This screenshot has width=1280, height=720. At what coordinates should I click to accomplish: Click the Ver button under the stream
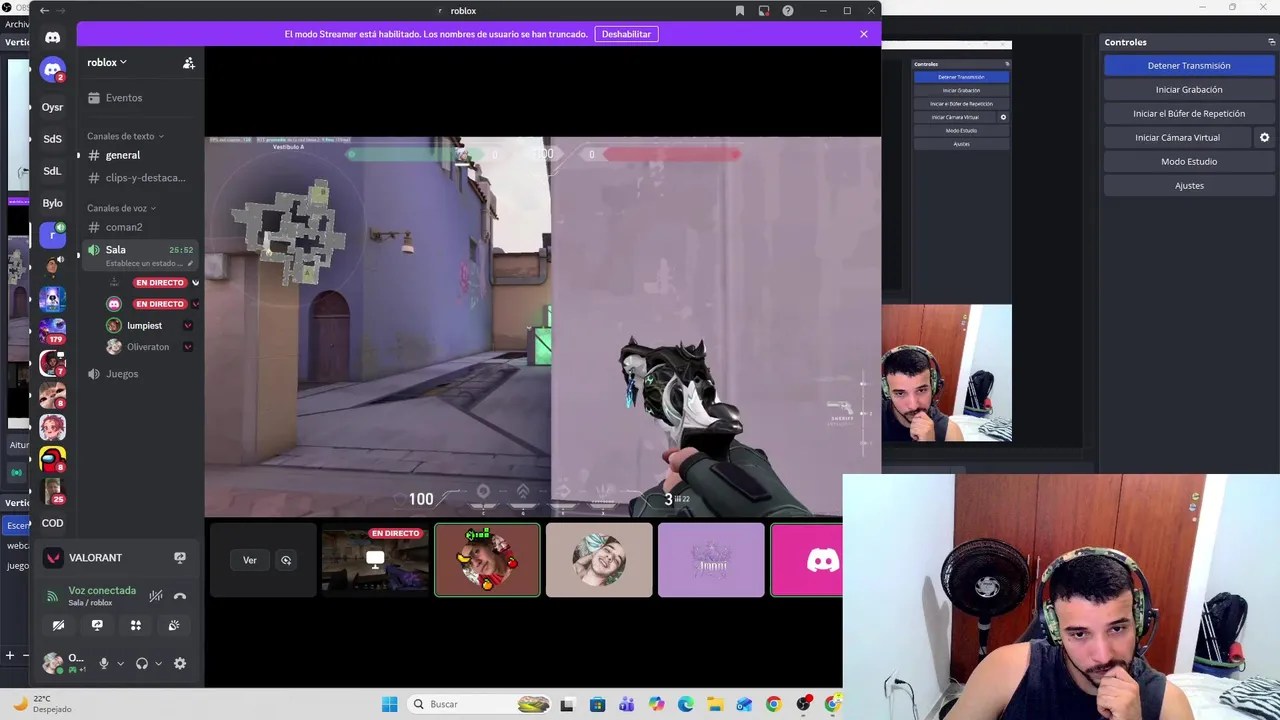(250, 560)
